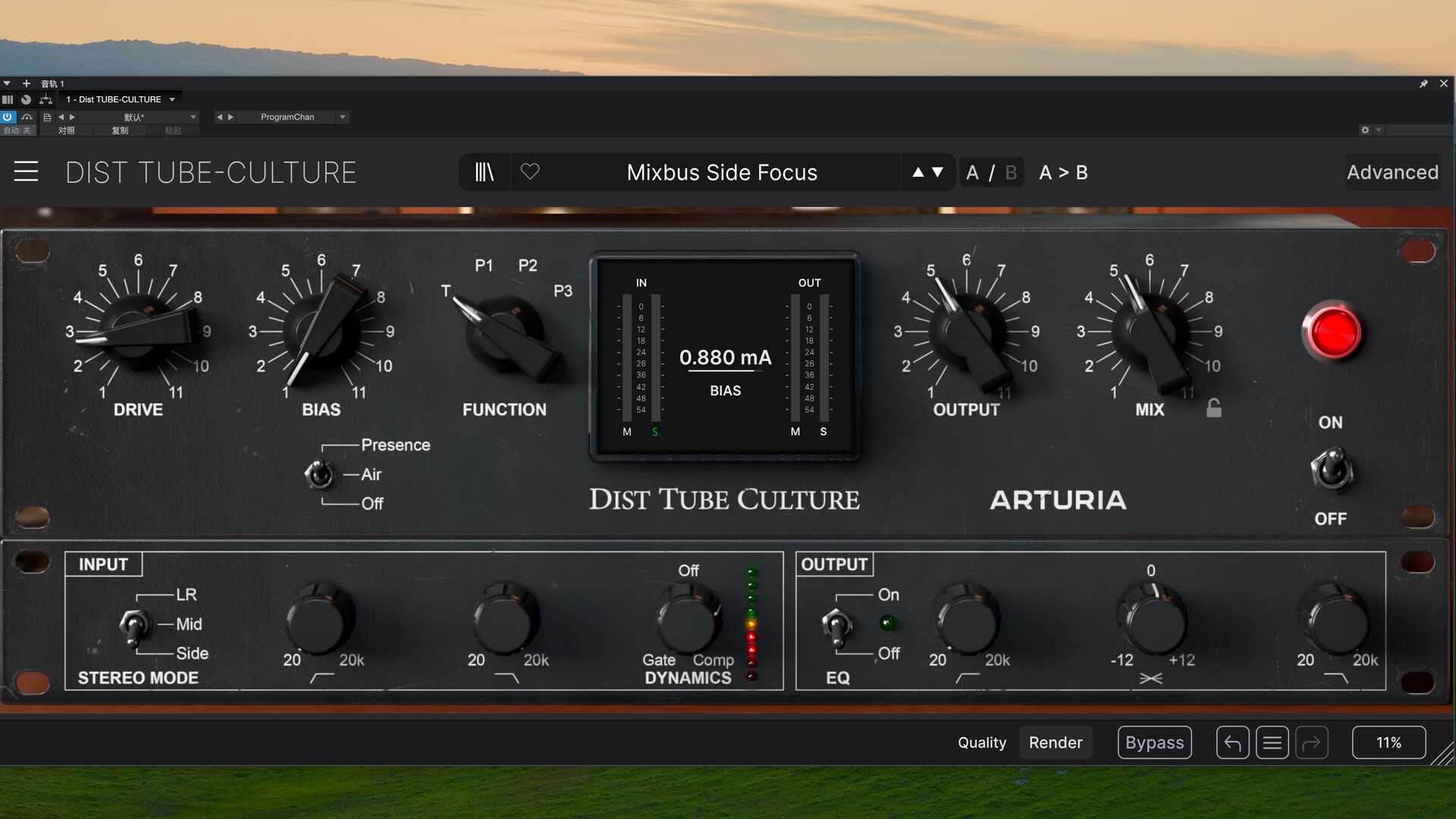This screenshot has width=1456, height=819.
Task: Select Off below the Air label
Action: click(372, 504)
